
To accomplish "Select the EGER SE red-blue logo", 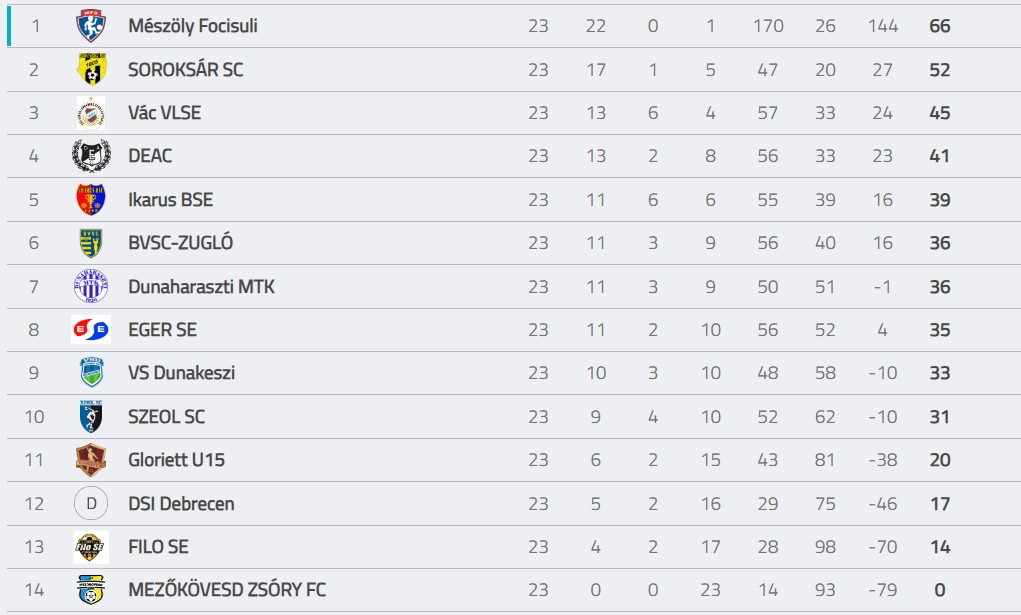I will tap(91, 330).
